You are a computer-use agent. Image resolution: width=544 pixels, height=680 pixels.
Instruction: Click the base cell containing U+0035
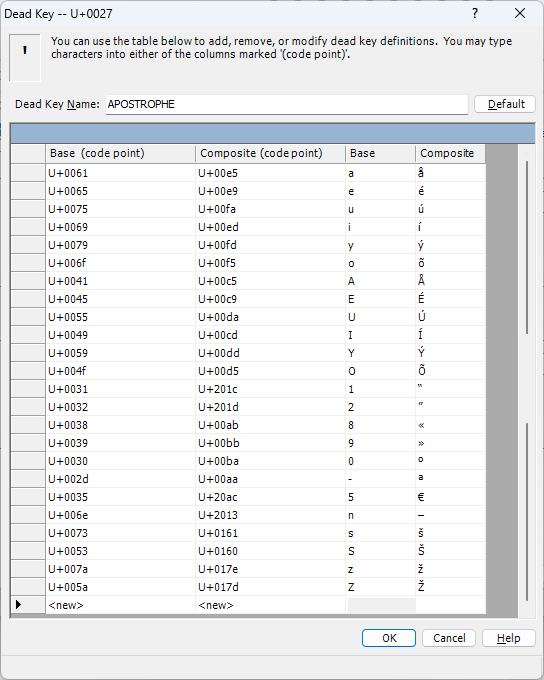pyautogui.click(x=120, y=497)
